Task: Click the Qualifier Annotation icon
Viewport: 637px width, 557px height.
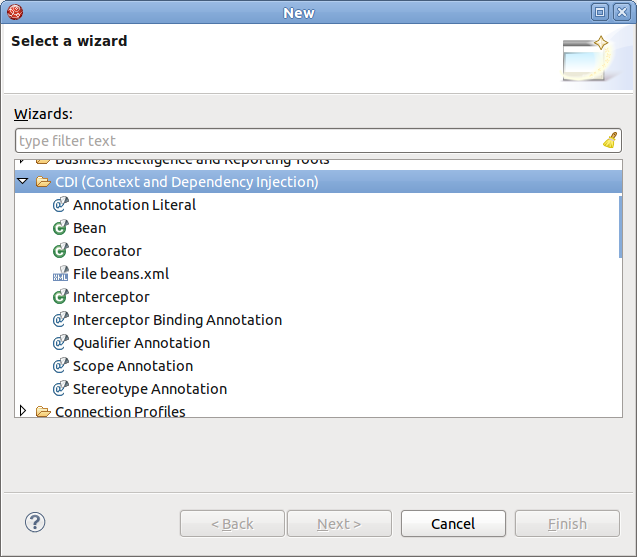Action: (x=60, y=343)
